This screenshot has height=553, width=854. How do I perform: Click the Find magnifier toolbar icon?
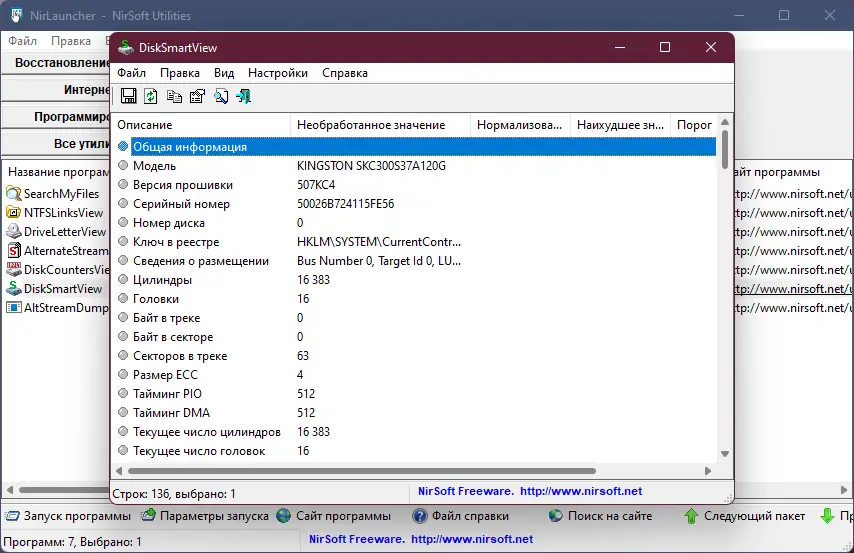pos(221,96)
